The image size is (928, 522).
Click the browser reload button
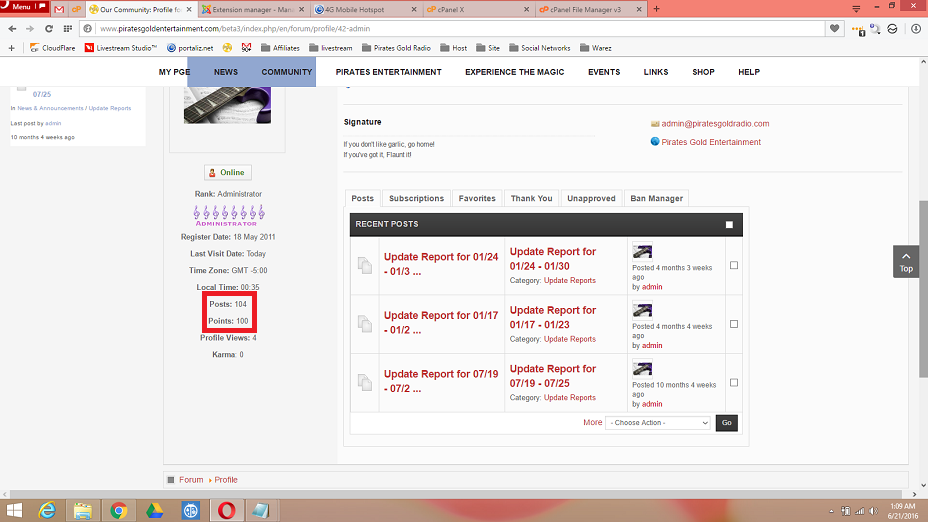click(50, 29)
